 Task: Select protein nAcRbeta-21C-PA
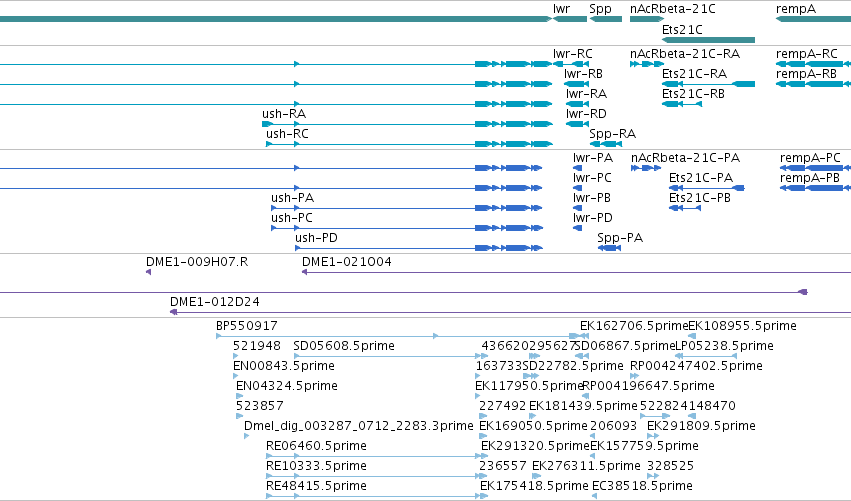(x=685, y=158)
